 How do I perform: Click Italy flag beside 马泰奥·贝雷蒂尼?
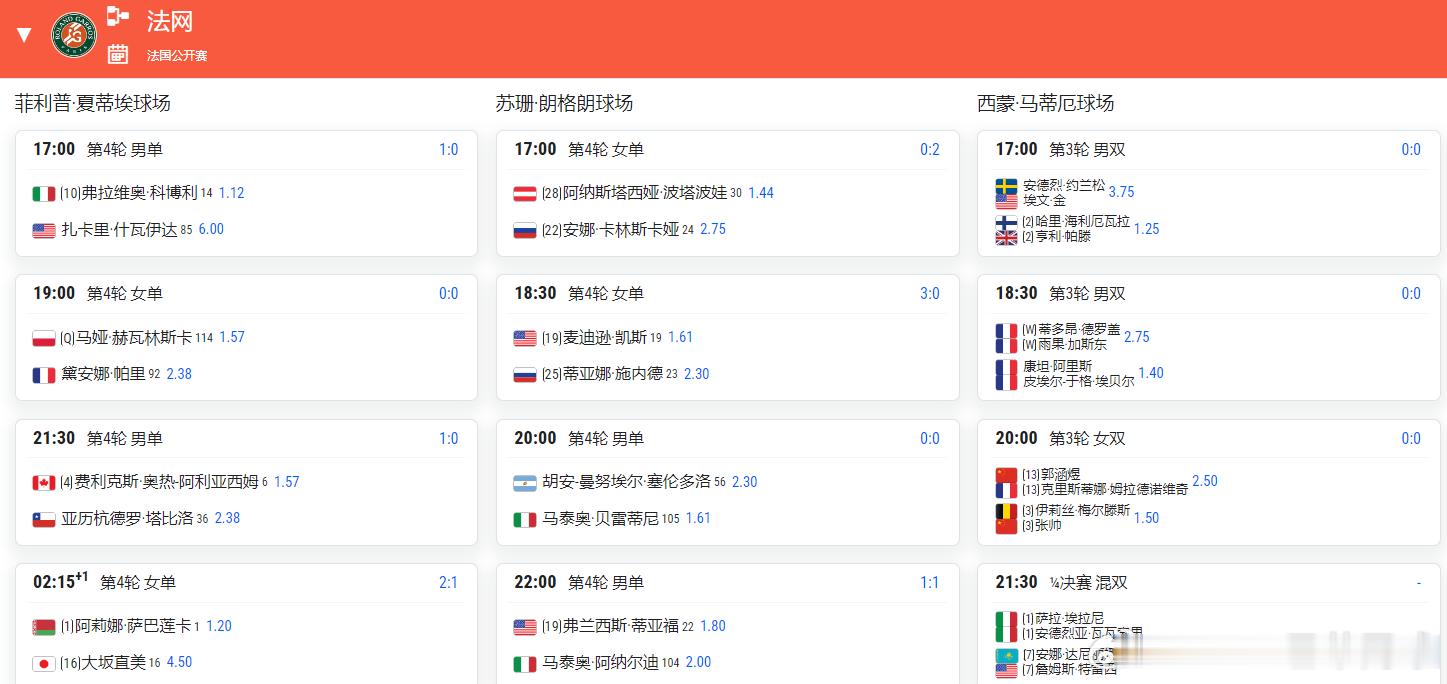pyautogui.click(x=525, y=519)
